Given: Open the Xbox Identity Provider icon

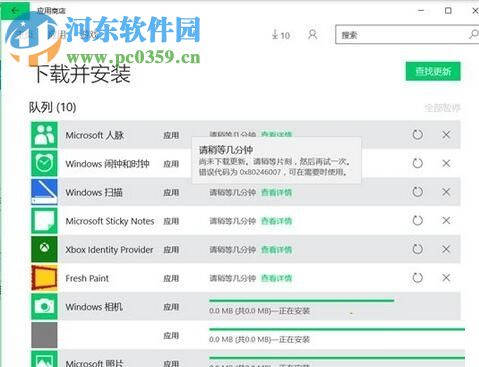Looking at the screenshot, I should pyautogui.click(x=44, y=249).
